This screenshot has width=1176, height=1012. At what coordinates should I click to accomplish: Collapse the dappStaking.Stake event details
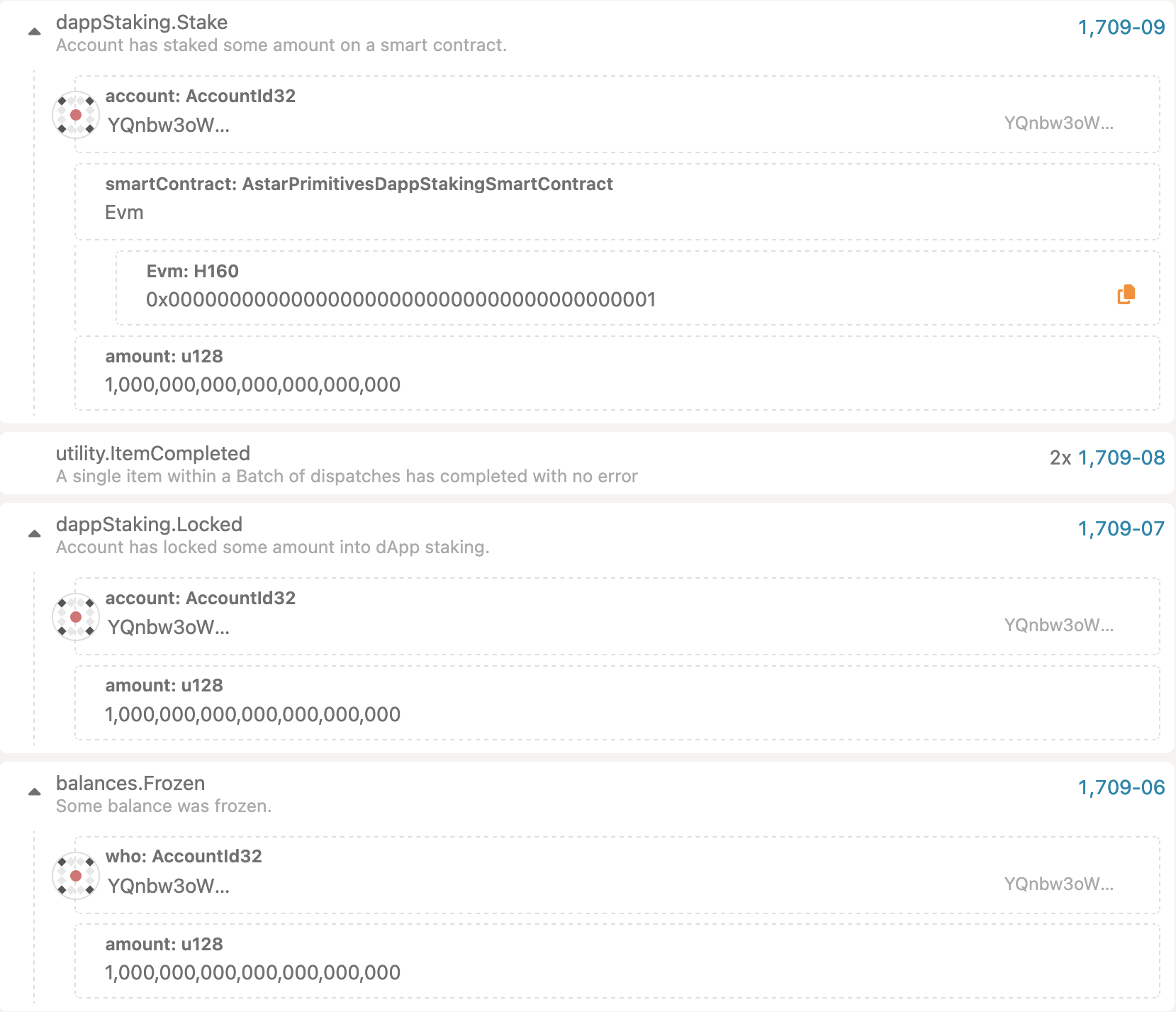(x=34, y=32)
